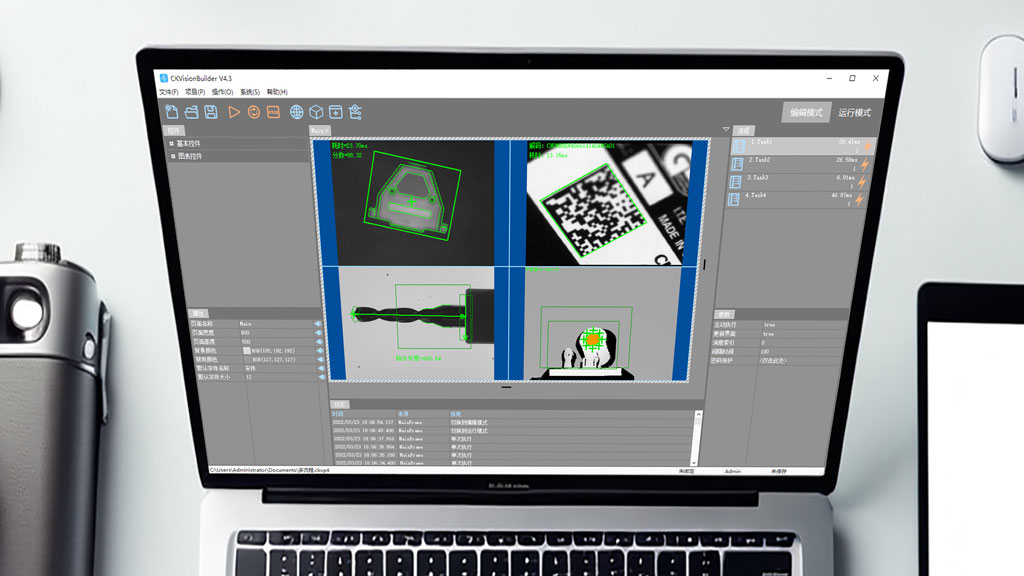Viewport: 1024px width, 576px height.
Task: Select the 4.Task4 row name
Action: (755, 195)
